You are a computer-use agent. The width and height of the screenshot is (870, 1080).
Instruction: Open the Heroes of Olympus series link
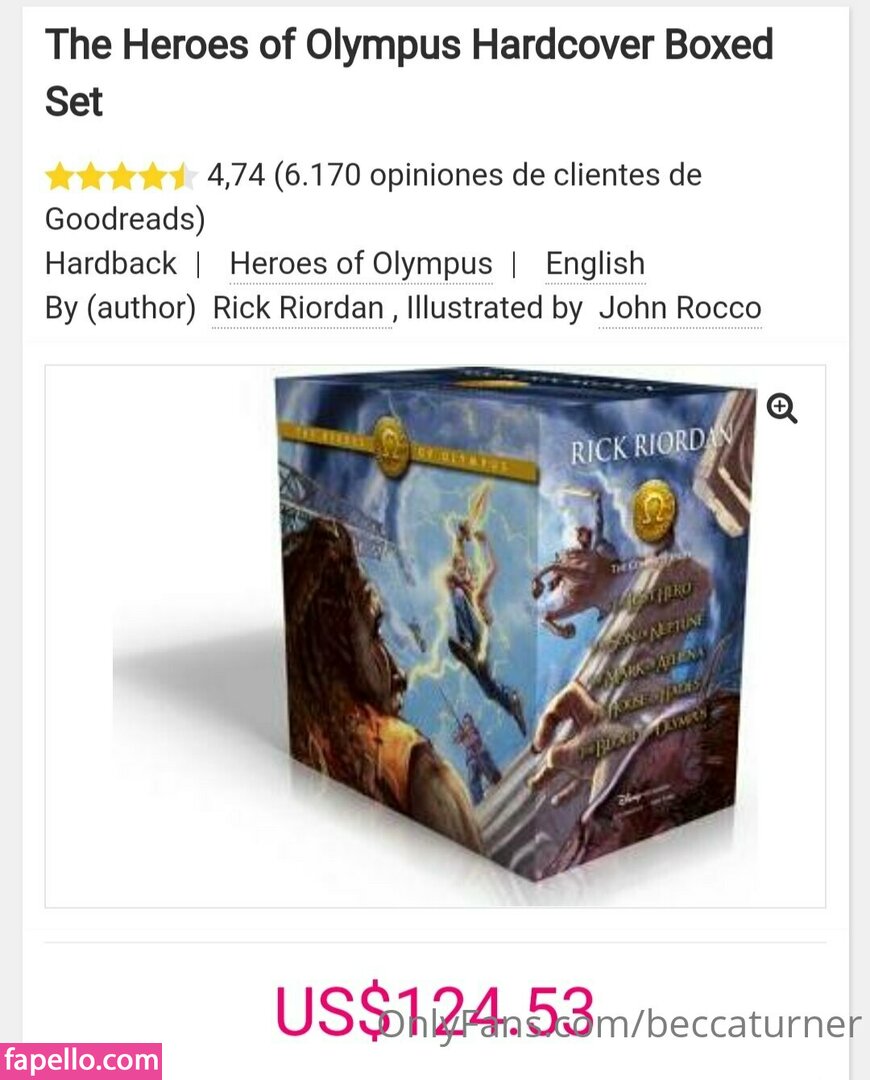tap(361, 264)
